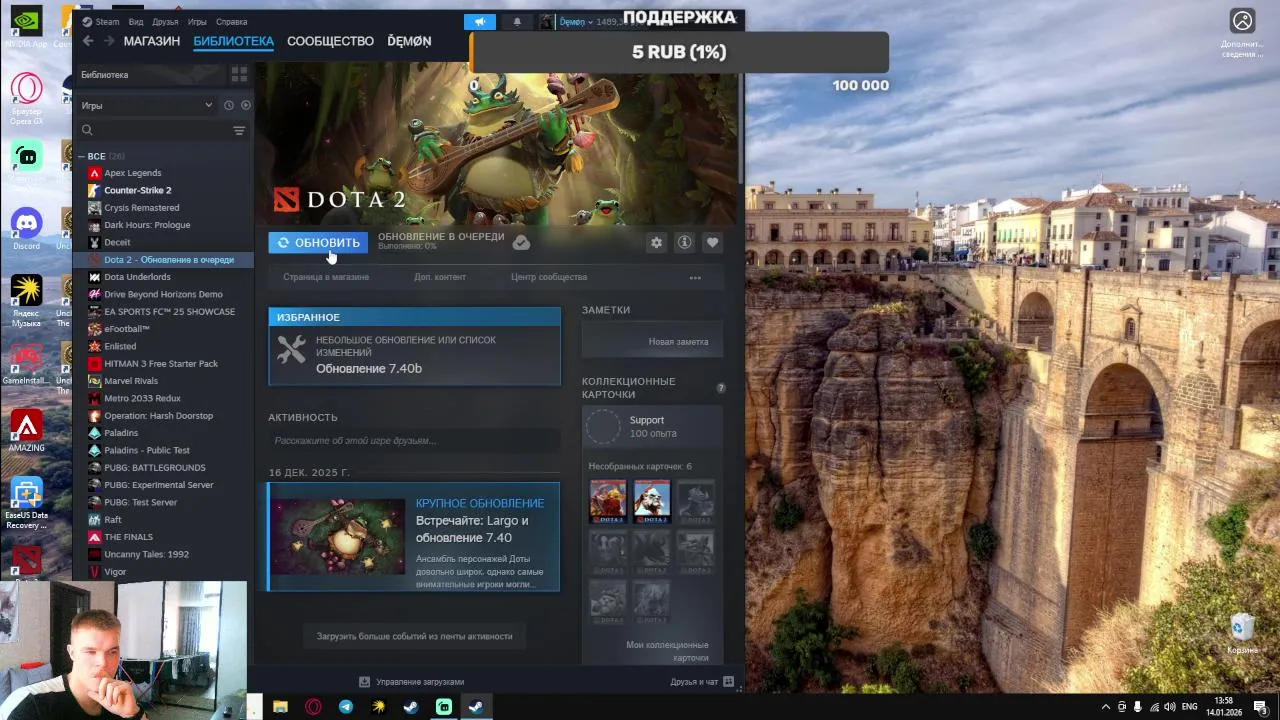Open the Друзья menu
Screen dimensions: 1280x720
pos(165,21)
